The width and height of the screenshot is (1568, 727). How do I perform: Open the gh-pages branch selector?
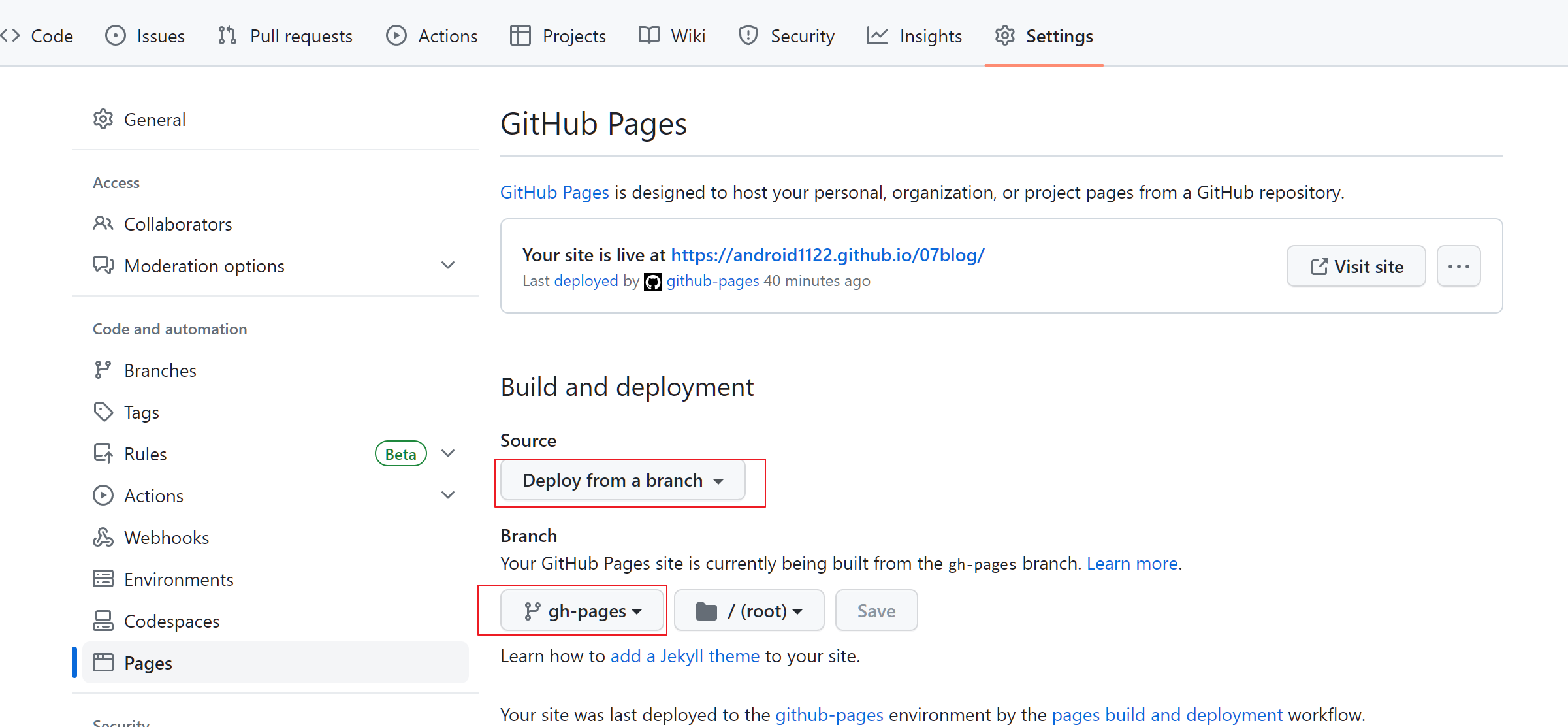(x=582, y=611)
